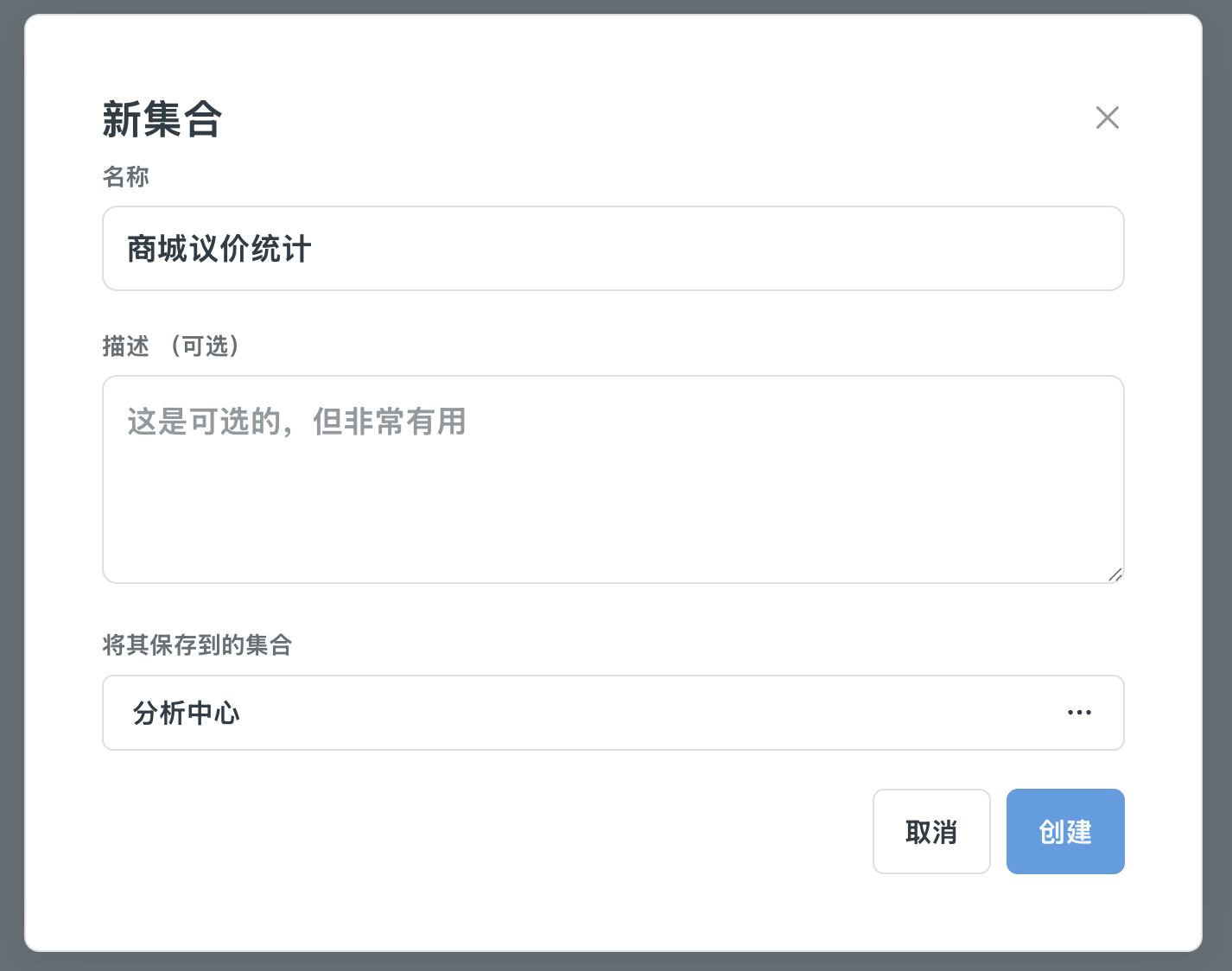Click empty space right of 商城议价统计
Image resolution: width=1232 pixels, height=971 pixels.
point(691,249)
